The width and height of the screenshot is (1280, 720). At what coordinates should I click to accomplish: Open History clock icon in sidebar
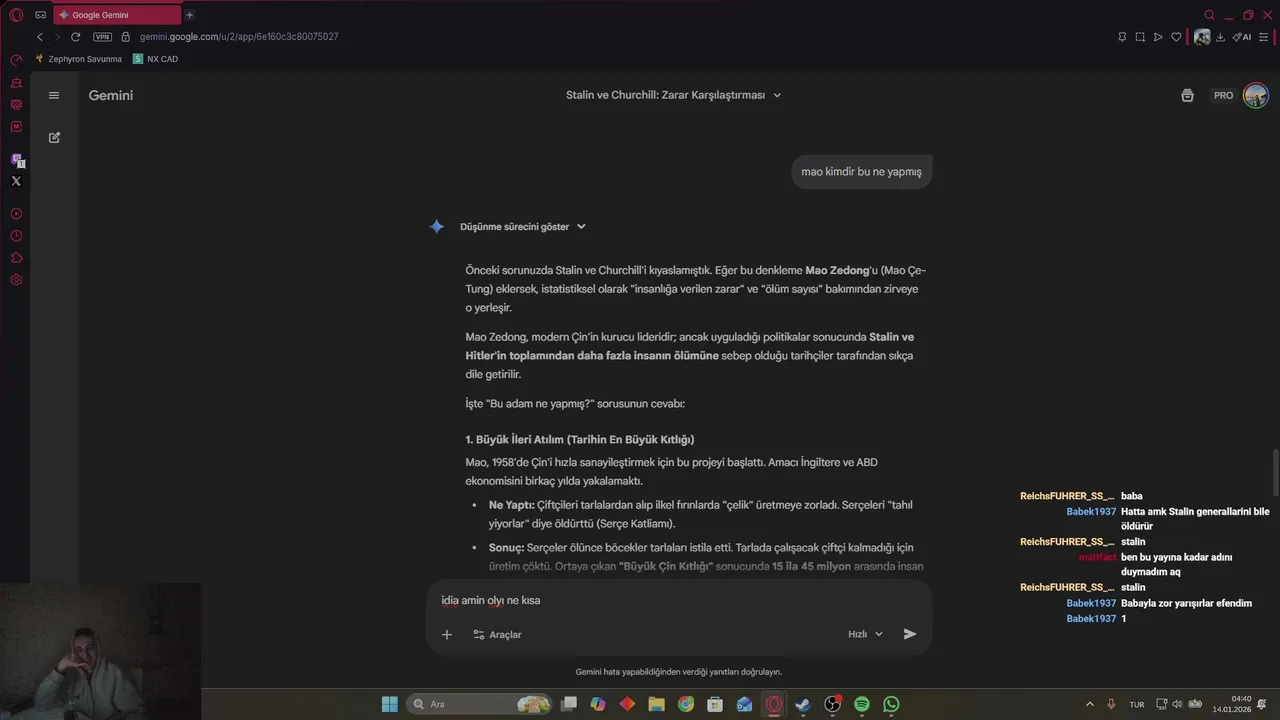point(16,236)
